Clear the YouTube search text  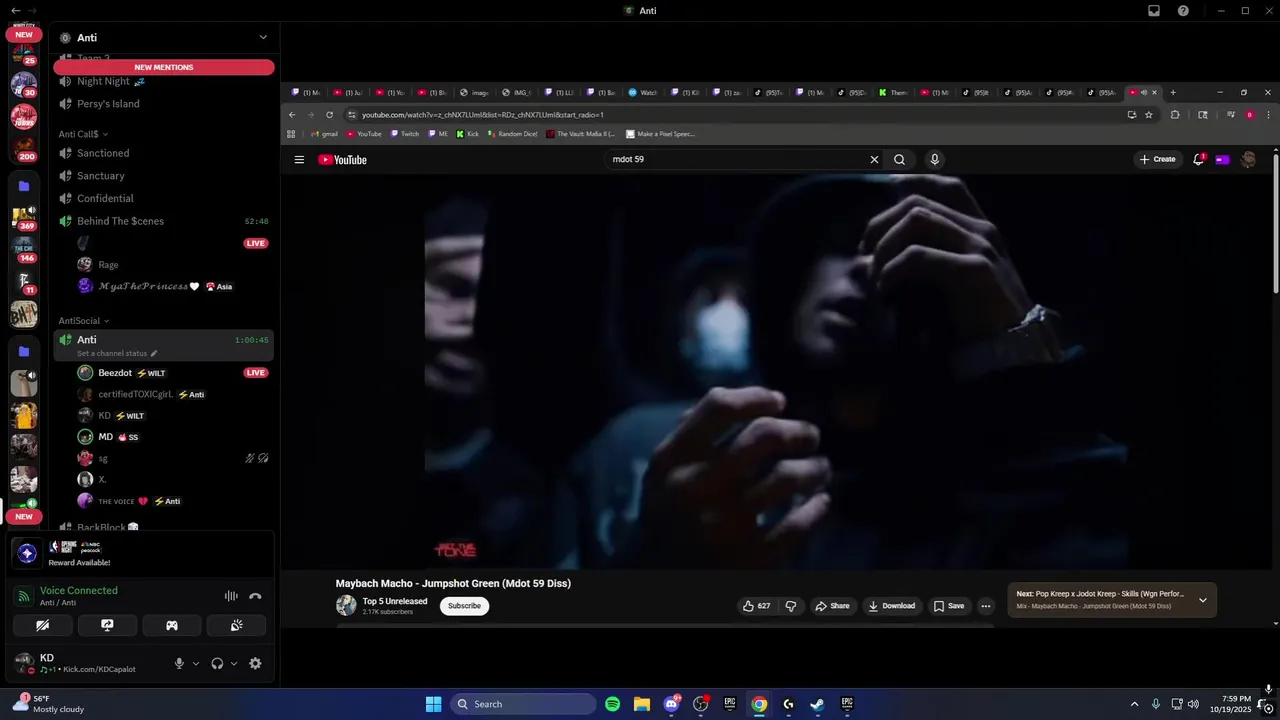pyautogui.click(x=874, y=159)
